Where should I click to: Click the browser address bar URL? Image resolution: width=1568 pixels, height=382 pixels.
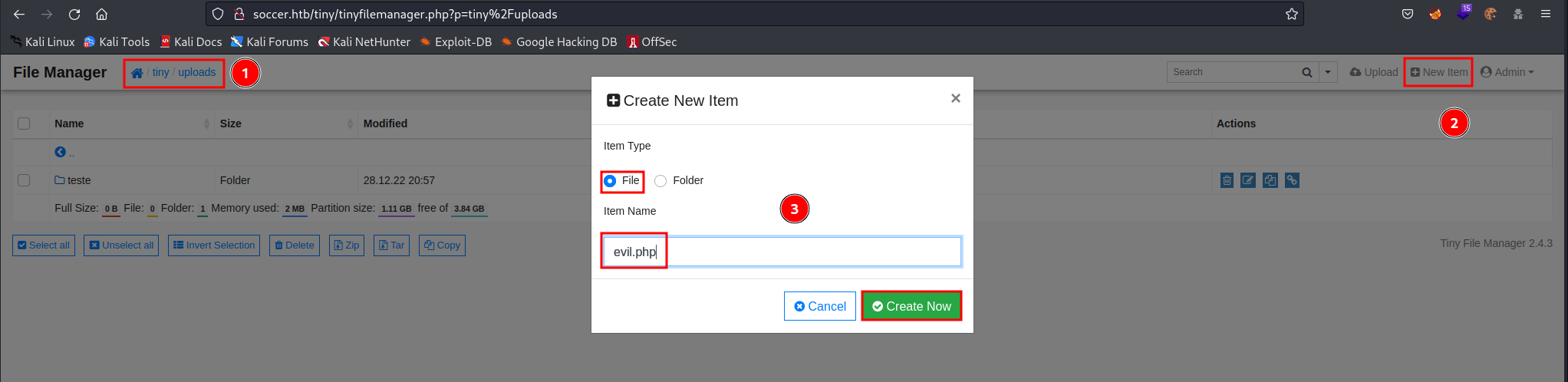tap(405, 14)
